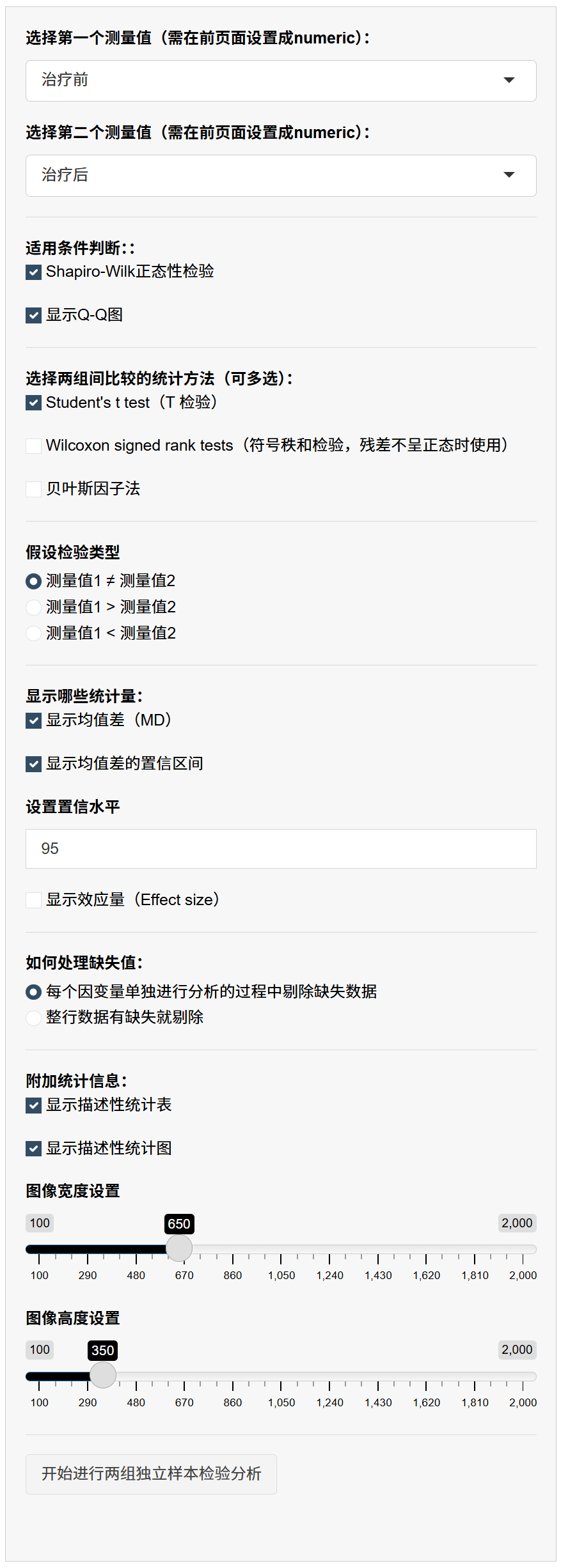The image size is (561, 1568).
Task: Click the confidence level input field
Action: [x=280, y=849]
